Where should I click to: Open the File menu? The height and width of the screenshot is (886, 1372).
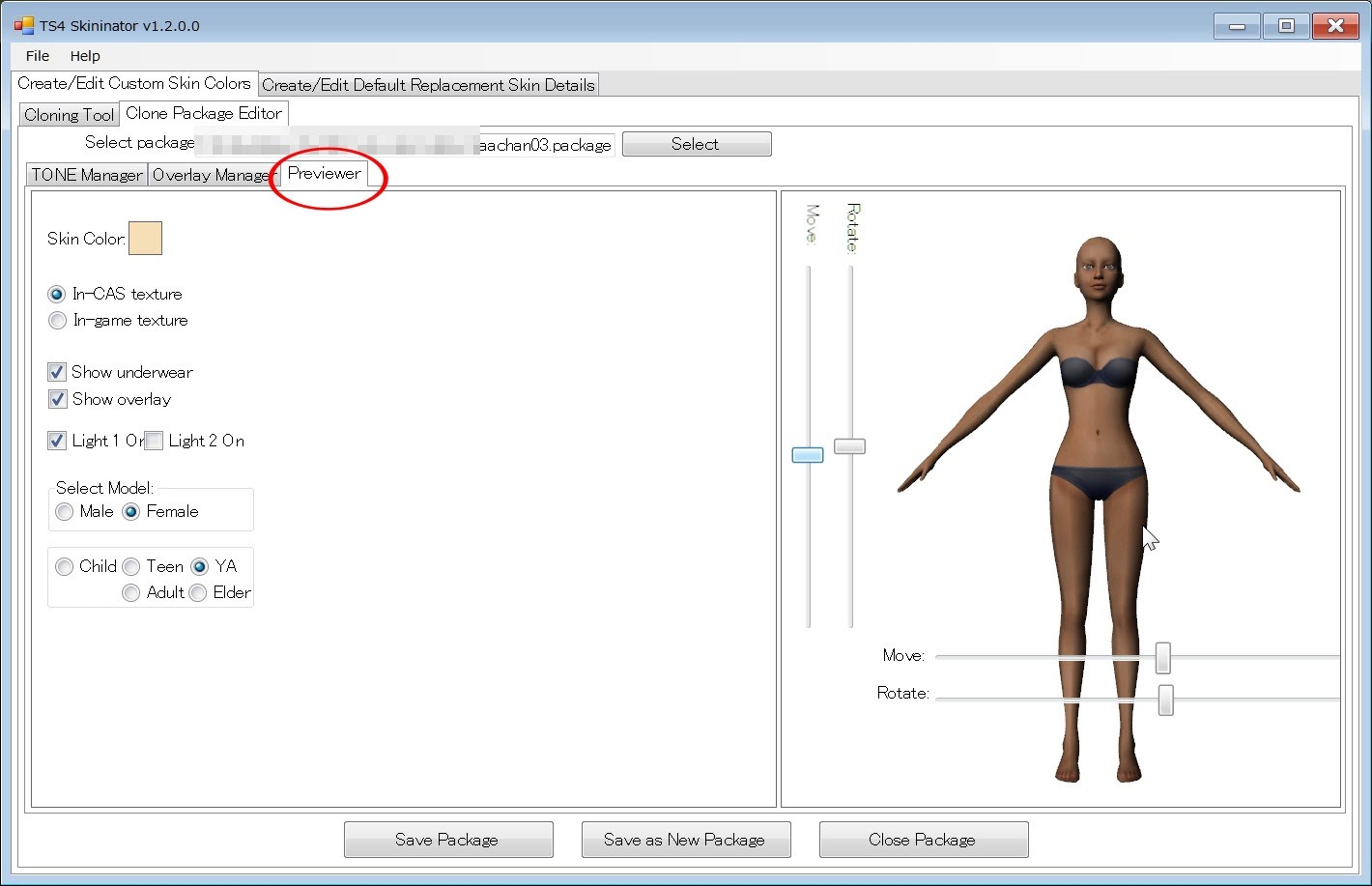[38, 56]
